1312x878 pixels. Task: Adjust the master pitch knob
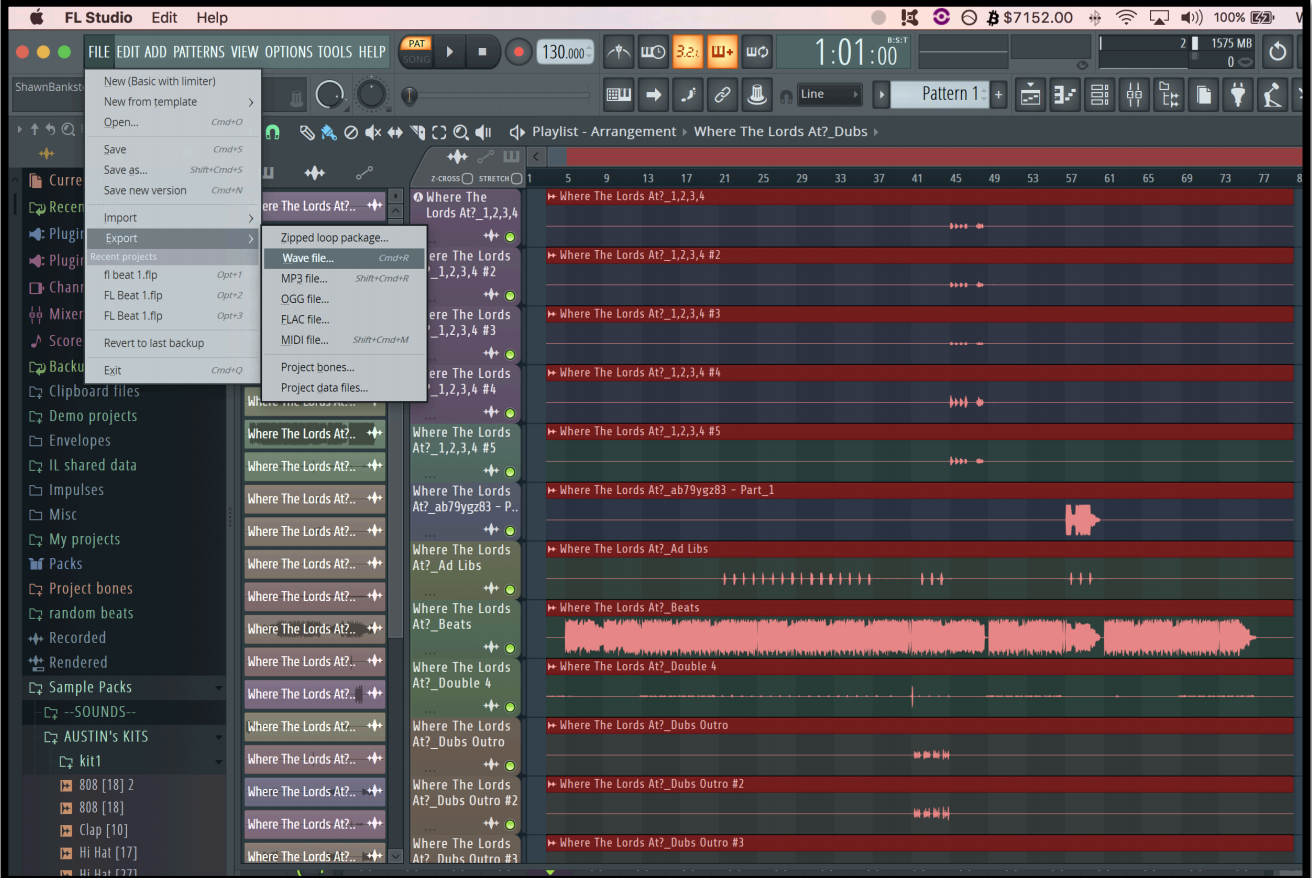pyautogui.click(x=371, y=95)
